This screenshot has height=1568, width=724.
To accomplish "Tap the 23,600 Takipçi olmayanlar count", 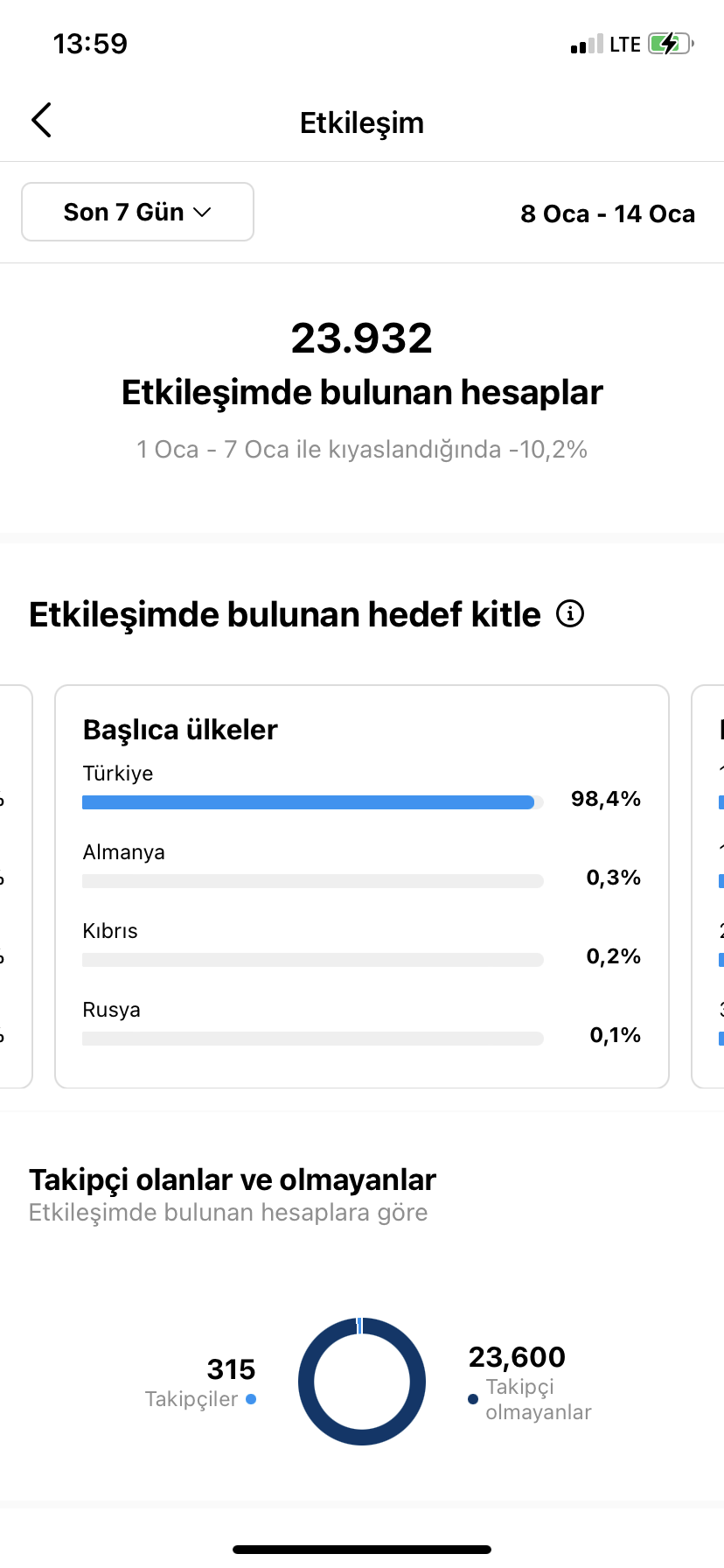I will [517, 1357].
